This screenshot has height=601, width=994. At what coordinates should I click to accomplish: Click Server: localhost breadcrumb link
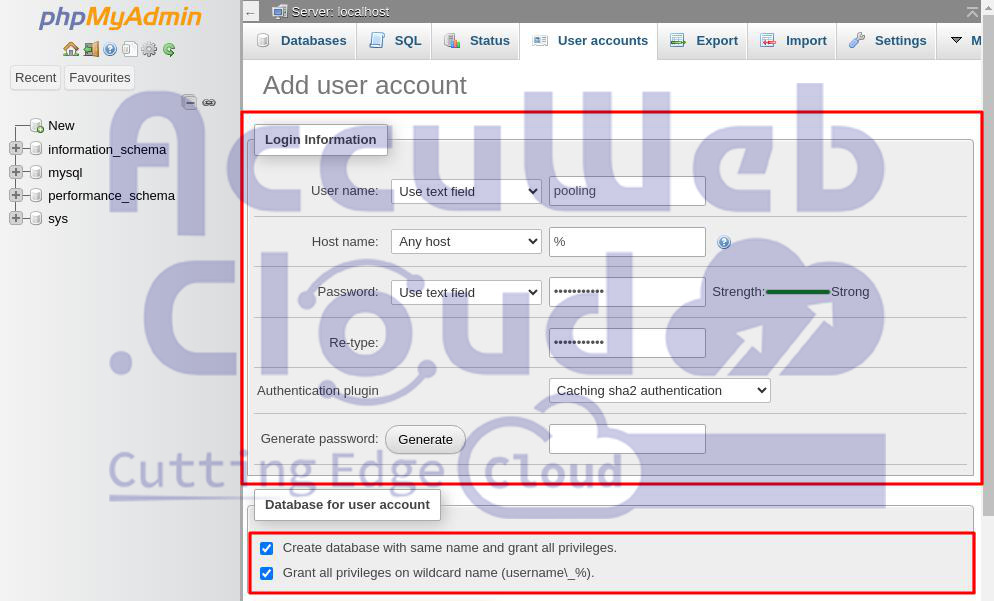tap(340, 11)
